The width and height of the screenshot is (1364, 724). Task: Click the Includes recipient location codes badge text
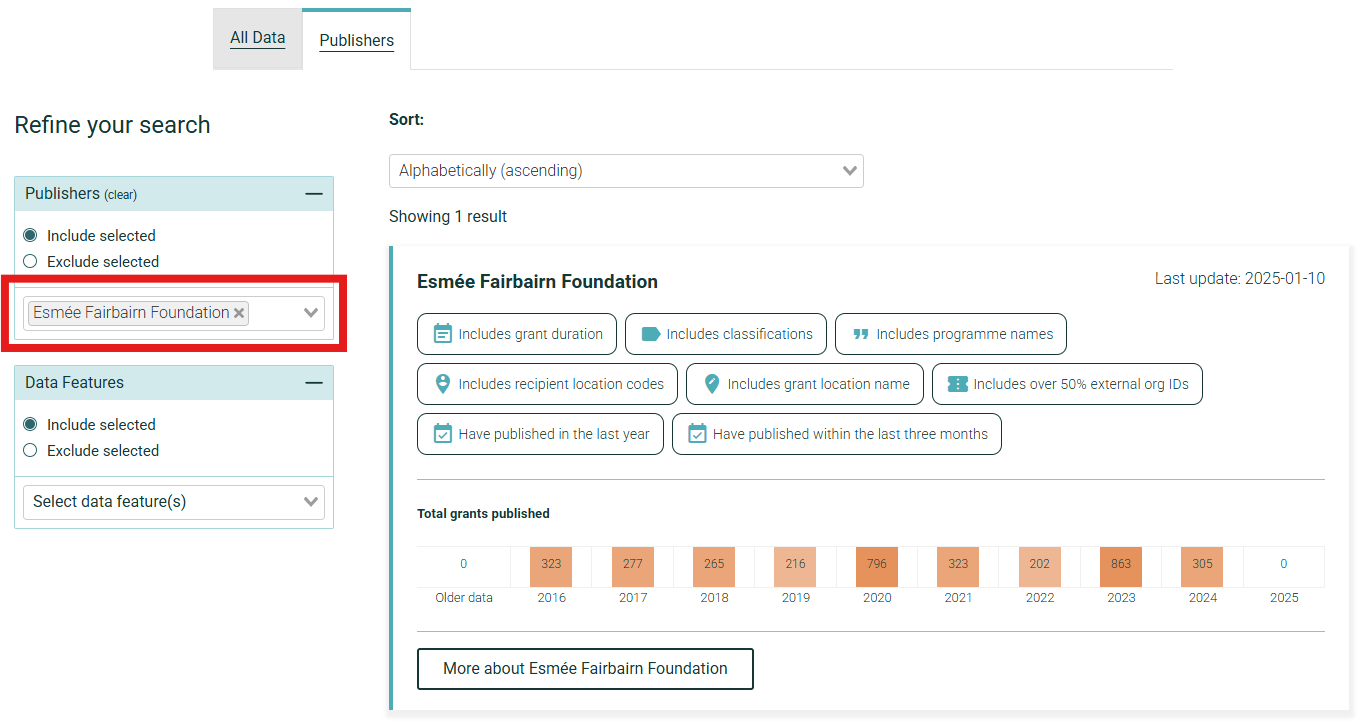(x=561, y=384)
